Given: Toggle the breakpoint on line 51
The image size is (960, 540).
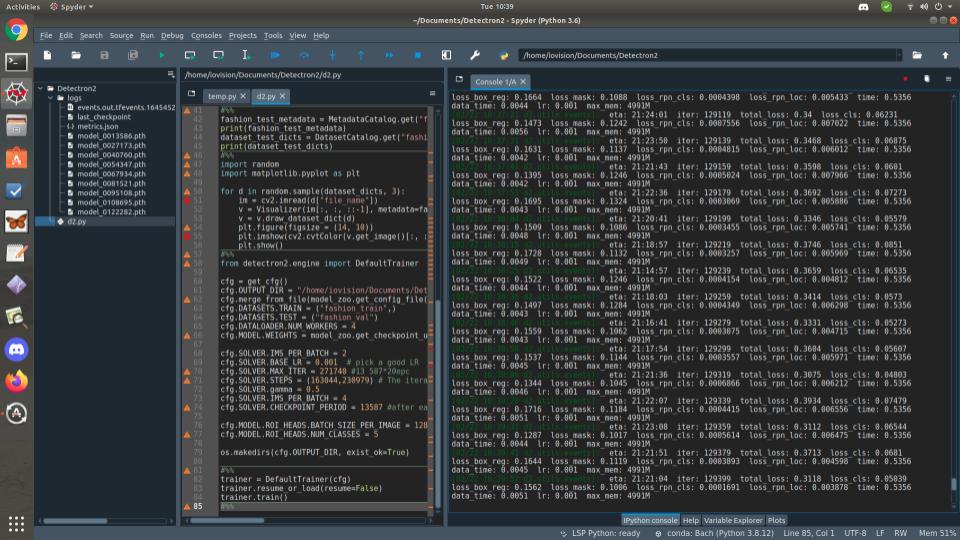Looking at the screenshot, I should click(x=187, y=200).
